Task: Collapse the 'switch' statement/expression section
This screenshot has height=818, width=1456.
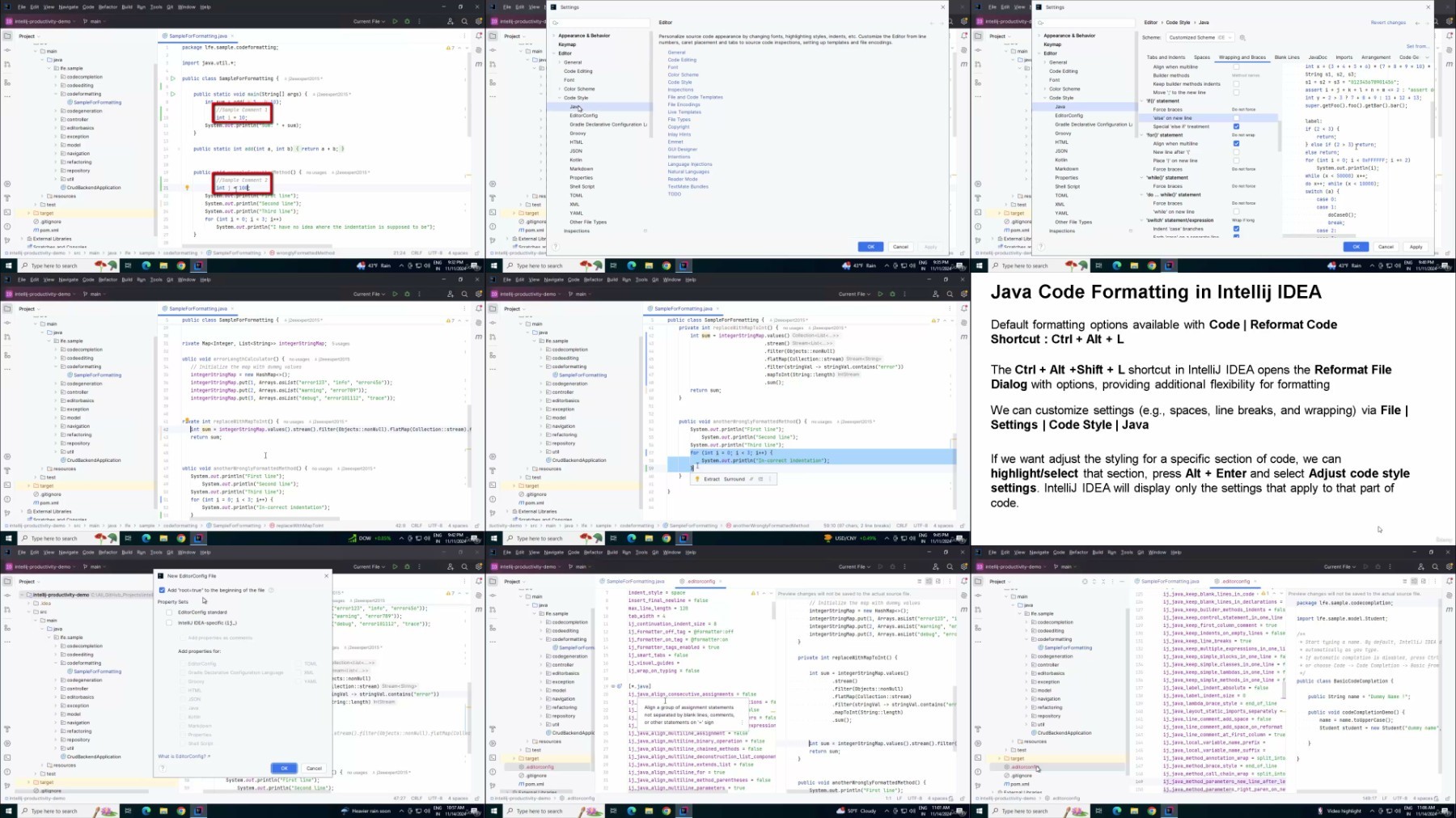Action: (1142, 220)
